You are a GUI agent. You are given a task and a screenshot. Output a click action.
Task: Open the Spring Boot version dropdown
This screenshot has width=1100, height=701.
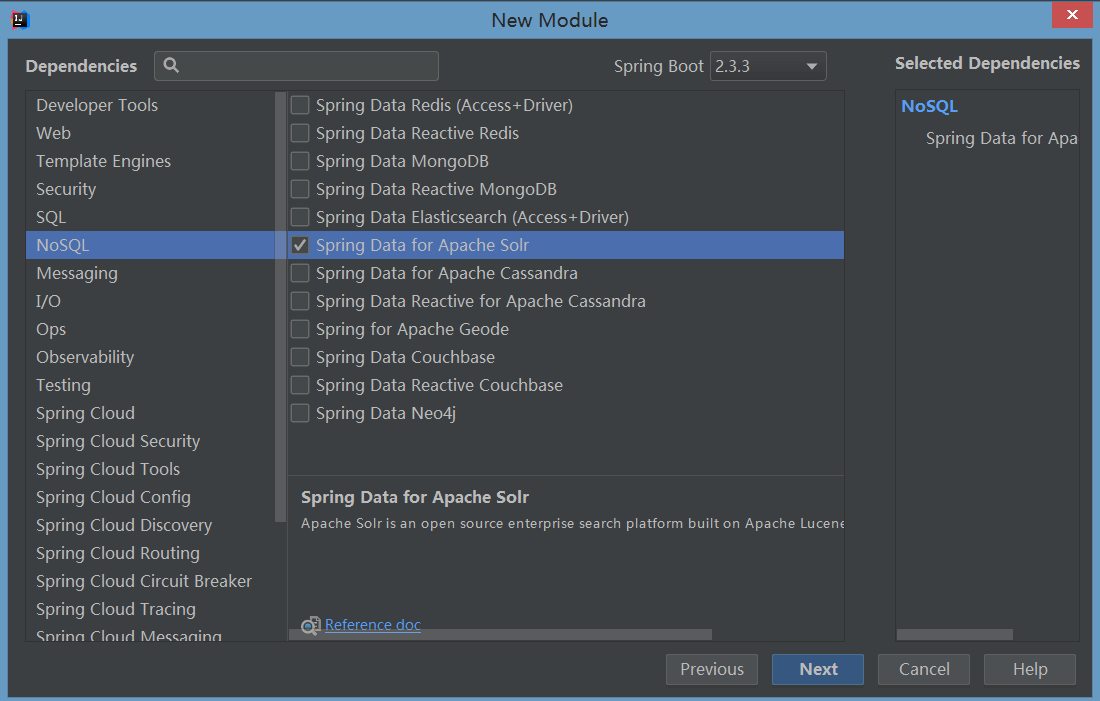pos(768,67)
